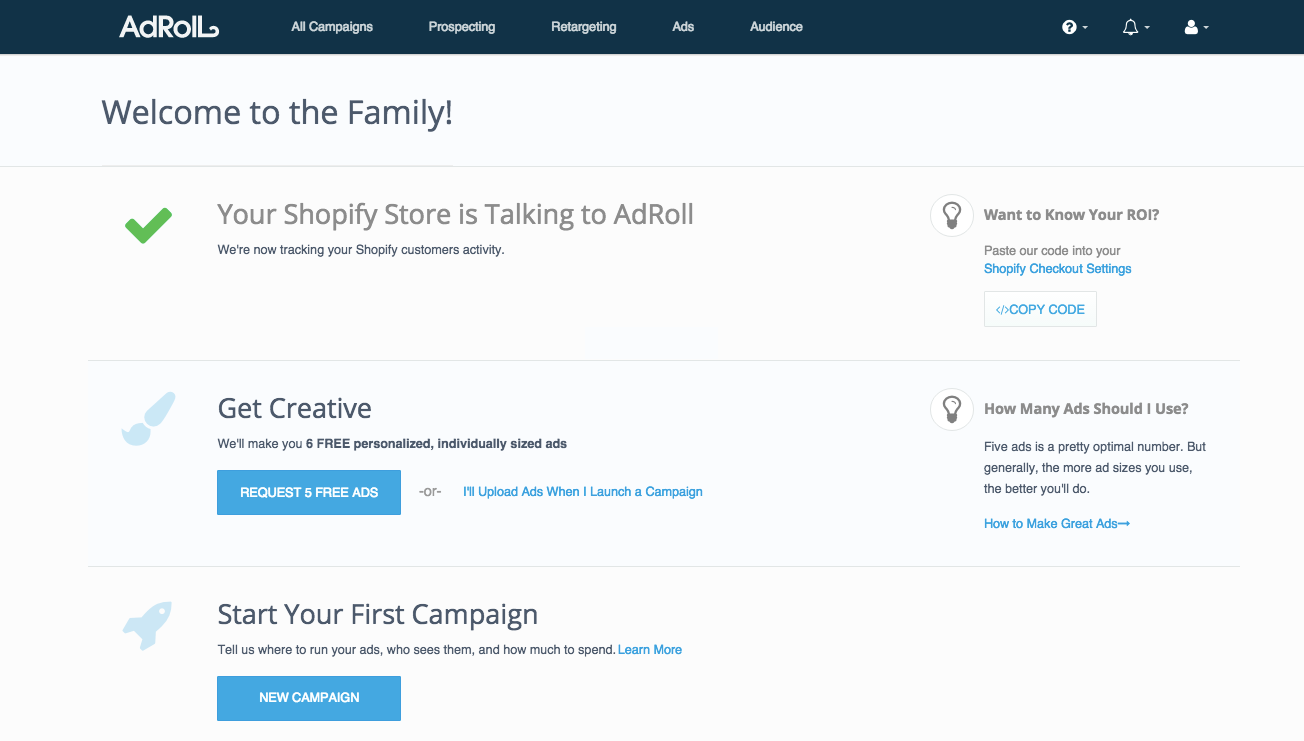
Task: Click the Start Your First Campaign heading
Action: [378, 615]
